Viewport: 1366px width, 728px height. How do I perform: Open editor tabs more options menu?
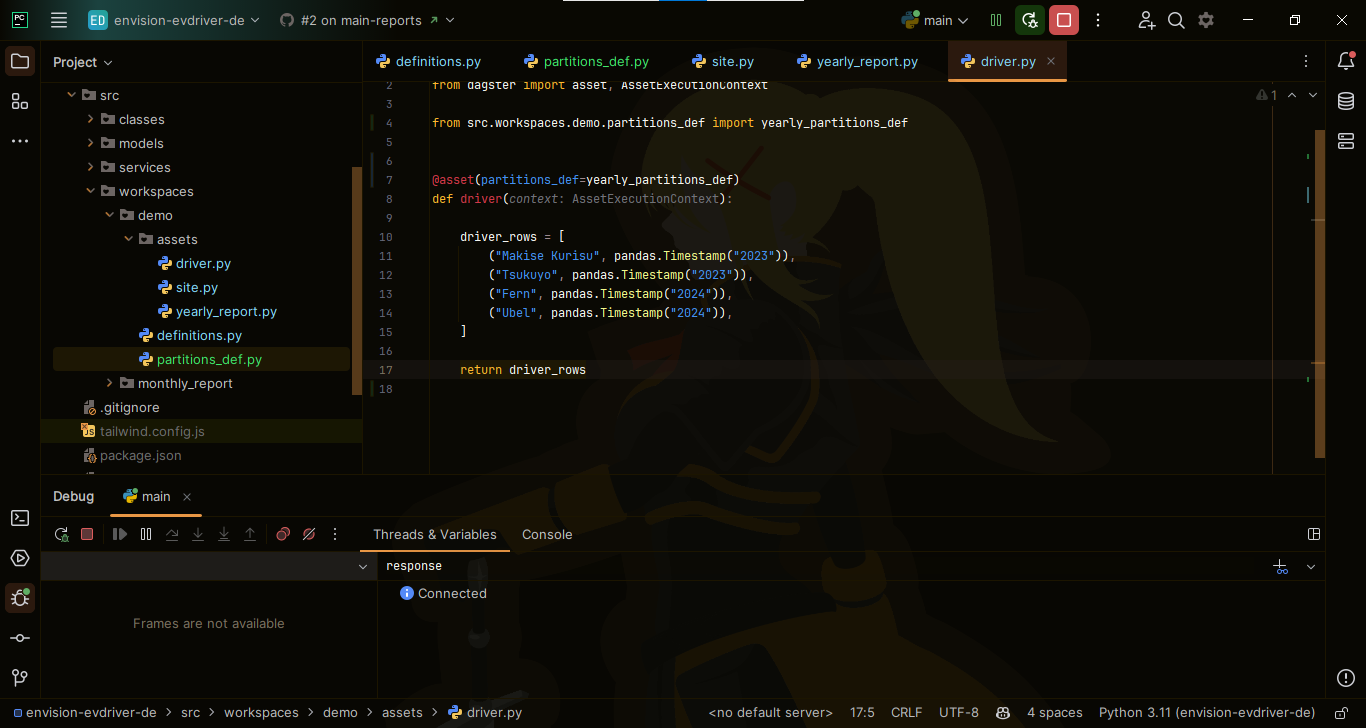[x=1306, y=61]
